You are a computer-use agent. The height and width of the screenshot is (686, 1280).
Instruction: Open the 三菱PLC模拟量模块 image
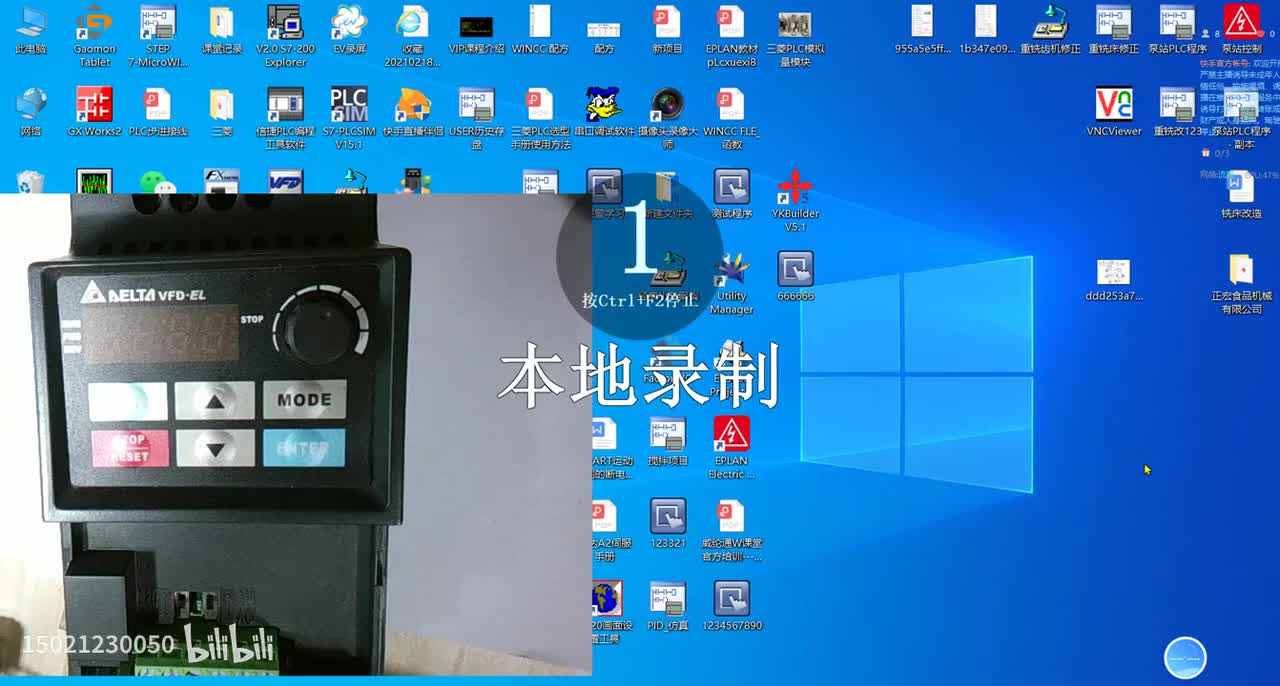point(795,36)
